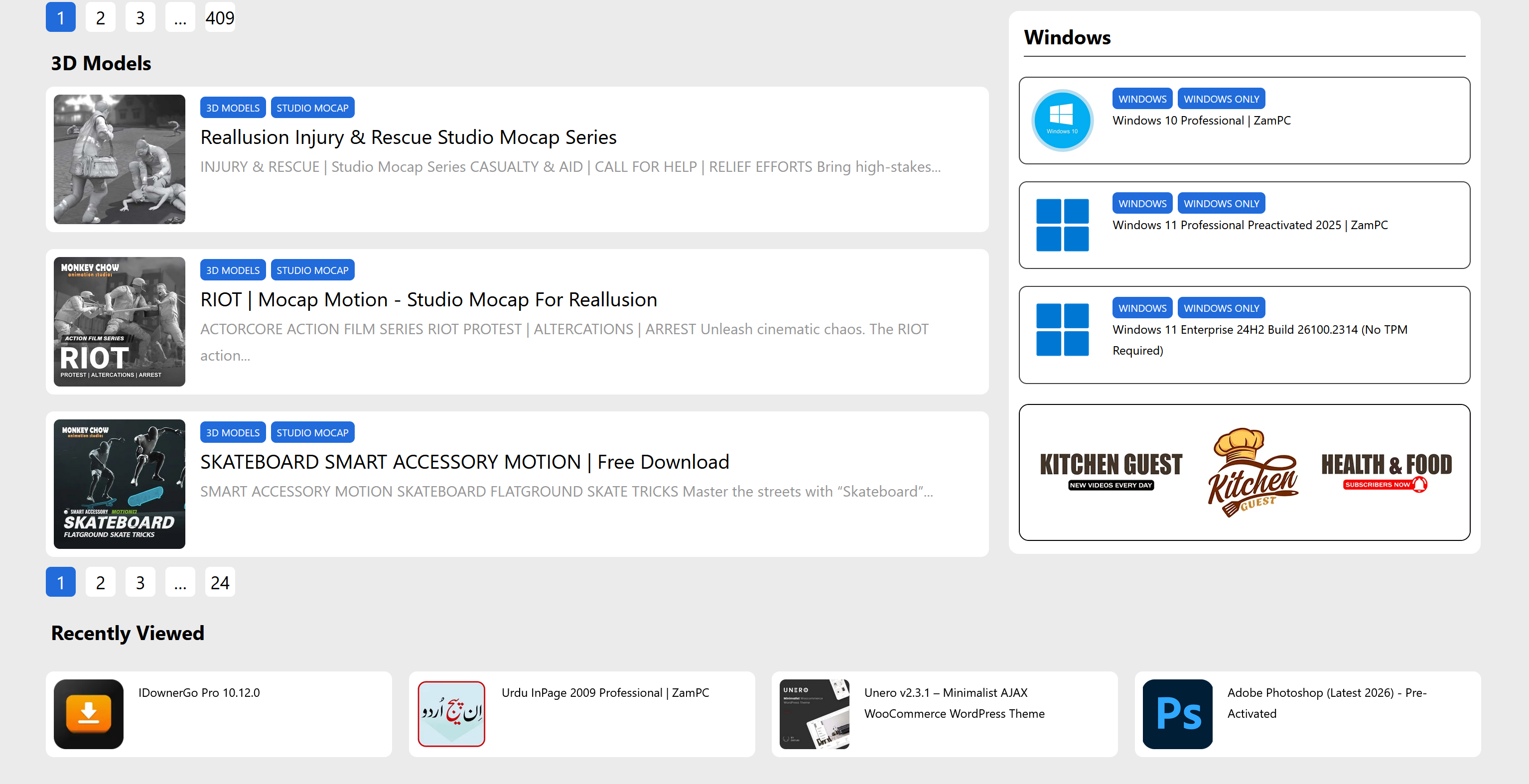Select the 3D MODELS category badge

point(232,108)
